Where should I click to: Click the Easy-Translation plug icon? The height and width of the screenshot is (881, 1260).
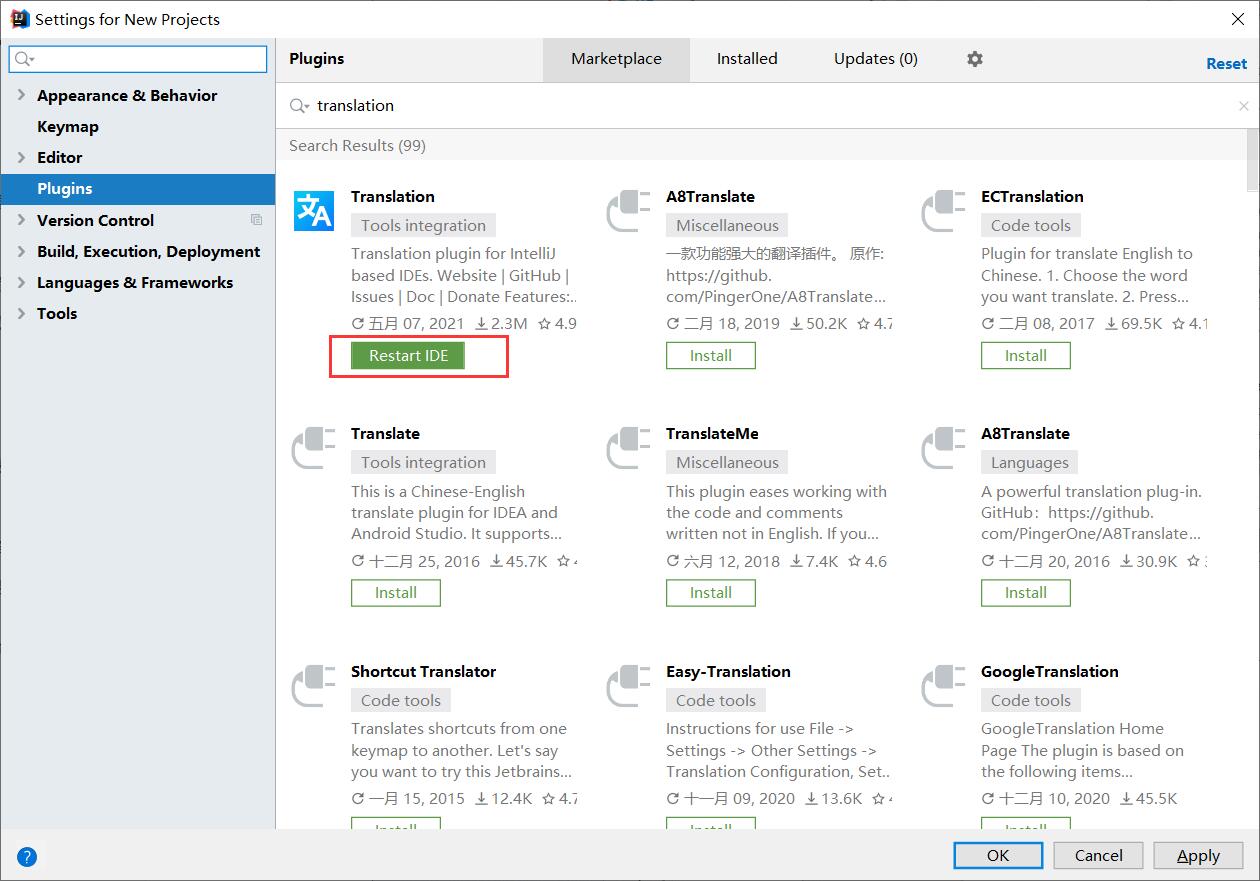pos(628,686)
